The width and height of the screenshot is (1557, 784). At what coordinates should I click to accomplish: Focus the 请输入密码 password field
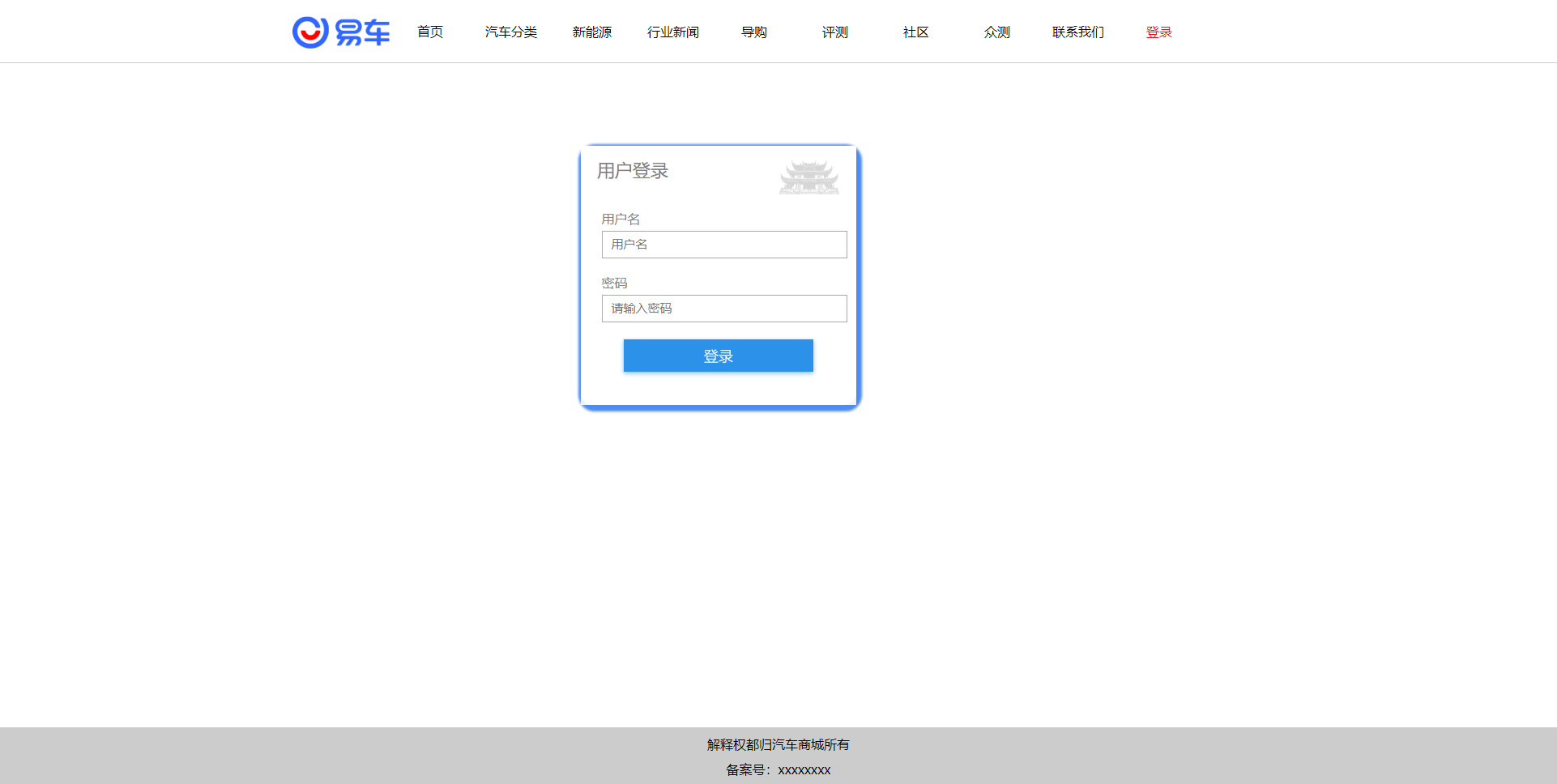724,309
